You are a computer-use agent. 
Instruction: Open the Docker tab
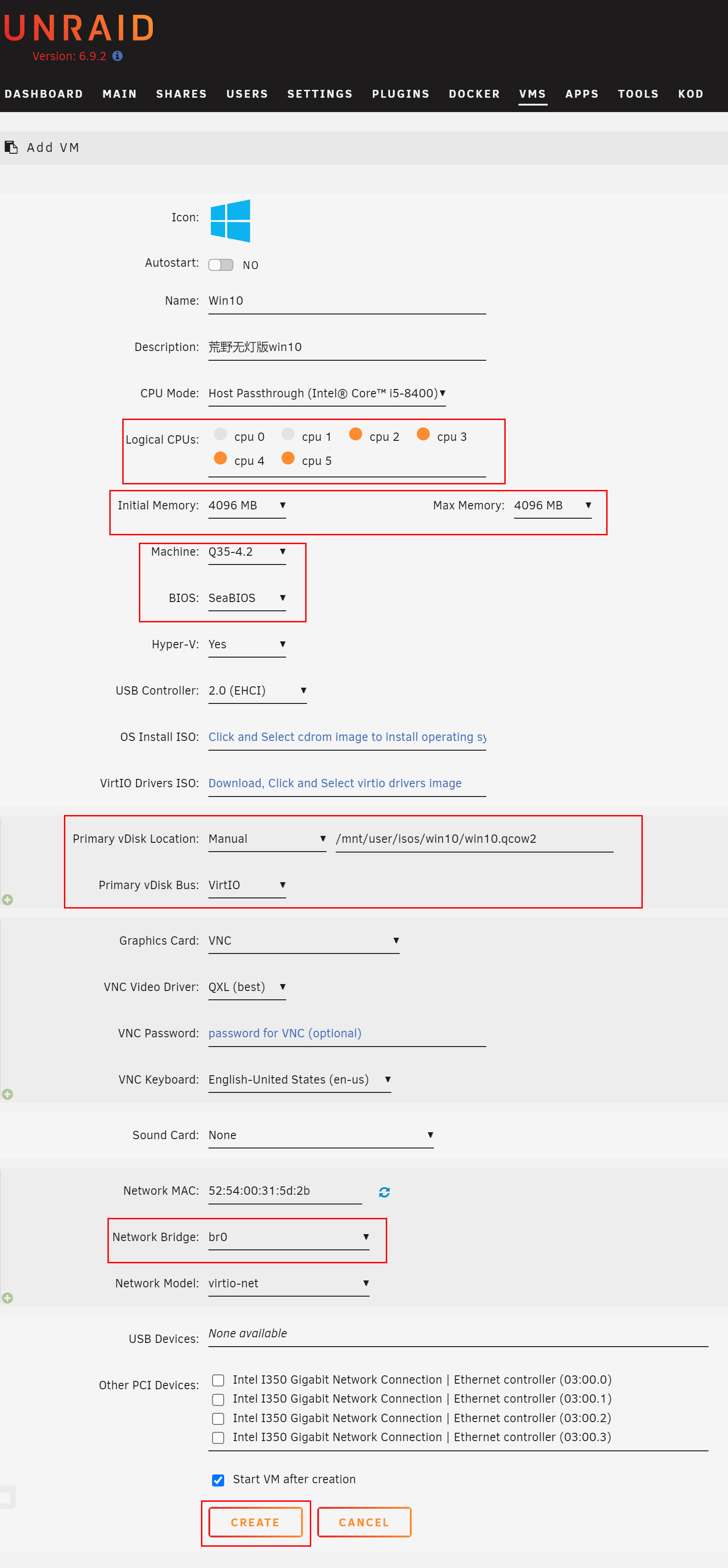coord(475,94)
